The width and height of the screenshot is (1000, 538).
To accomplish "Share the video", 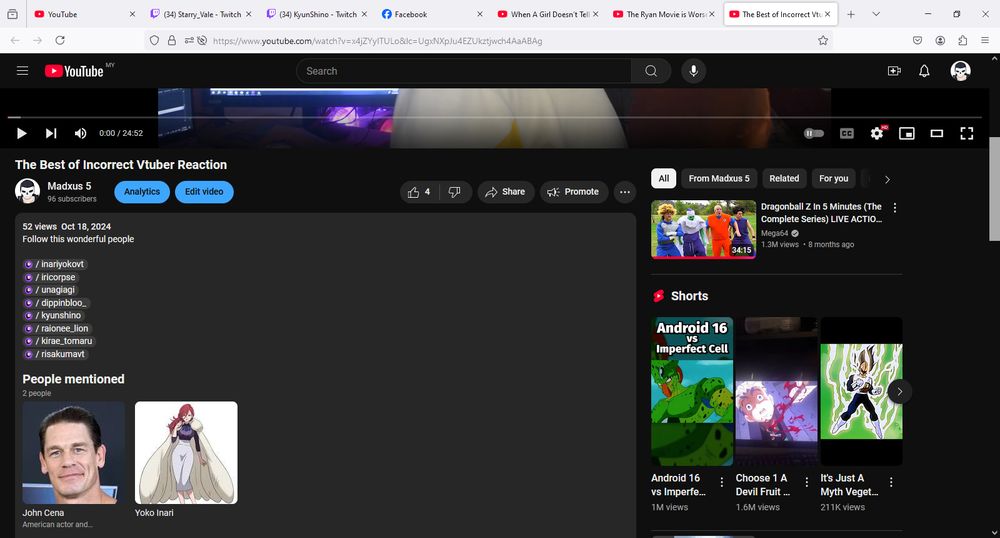I will pos(504,192).
